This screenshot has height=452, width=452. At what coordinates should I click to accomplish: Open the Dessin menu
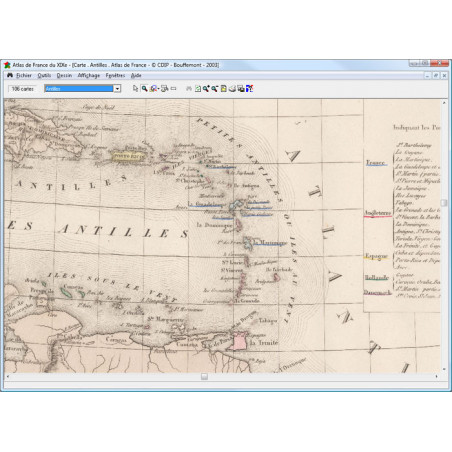[64, 75]
